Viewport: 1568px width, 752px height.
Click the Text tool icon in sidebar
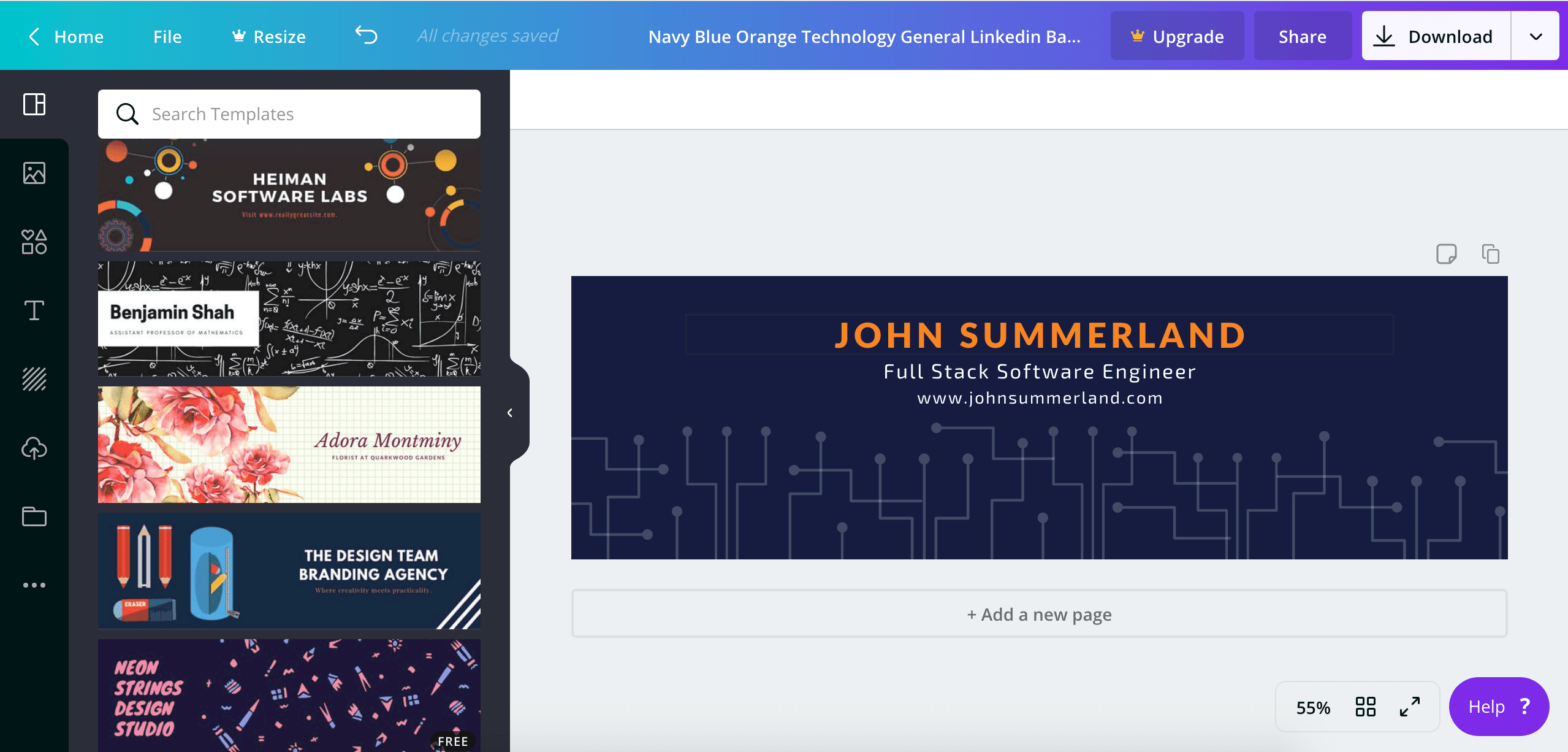coord(33,310)
